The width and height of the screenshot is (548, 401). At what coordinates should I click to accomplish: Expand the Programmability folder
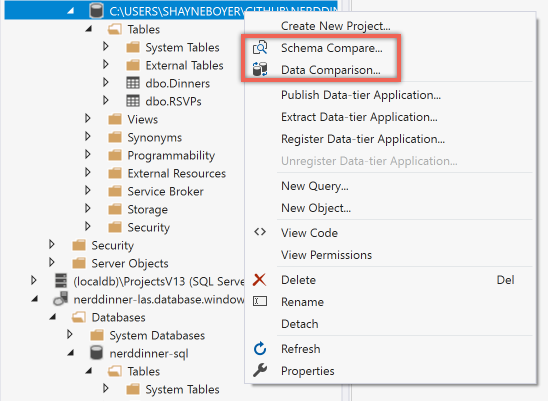pyautogui.click(x=88, y=155)
